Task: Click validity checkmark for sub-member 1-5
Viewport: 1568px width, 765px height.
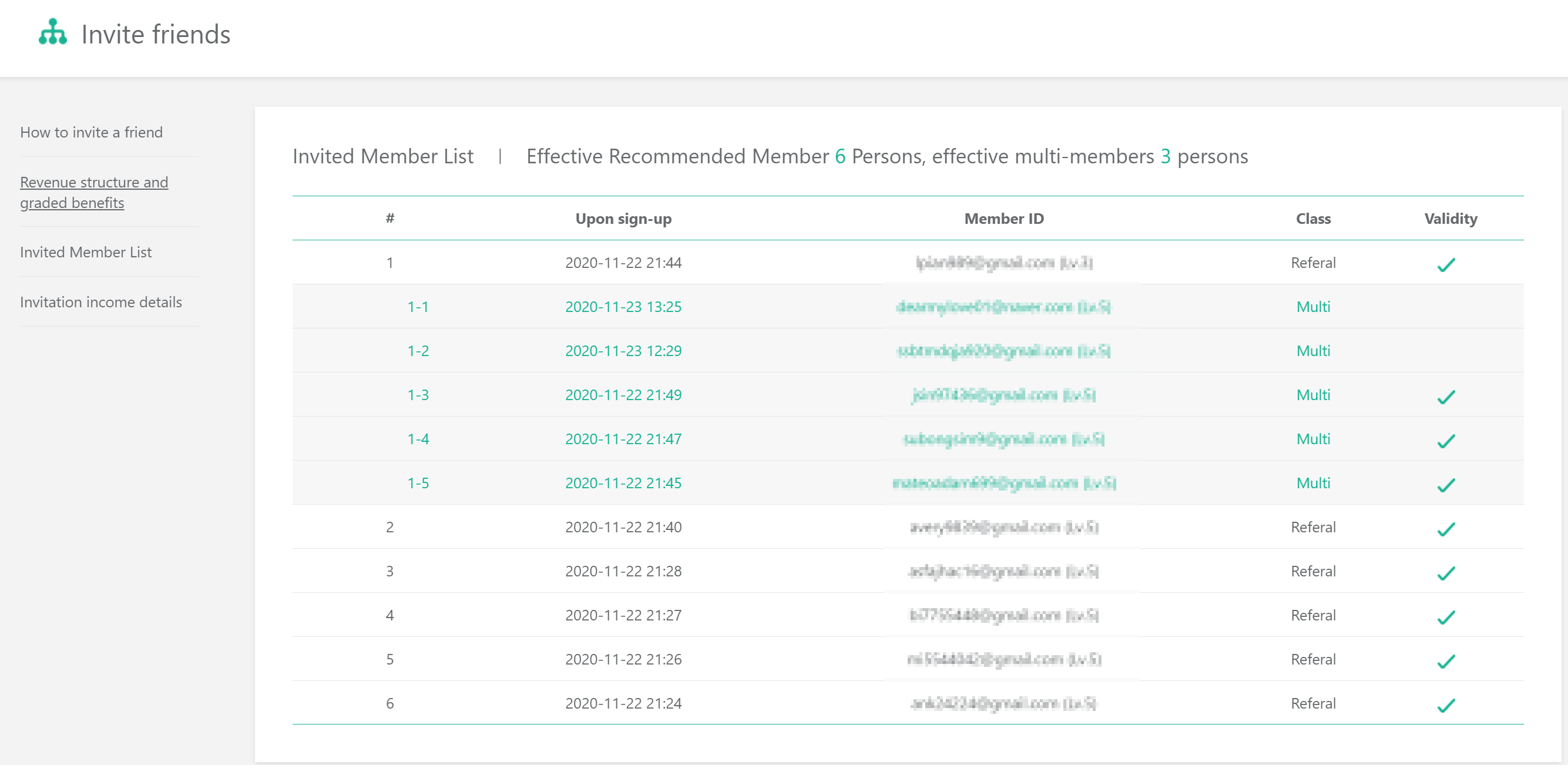Action: click(1446, 484)
